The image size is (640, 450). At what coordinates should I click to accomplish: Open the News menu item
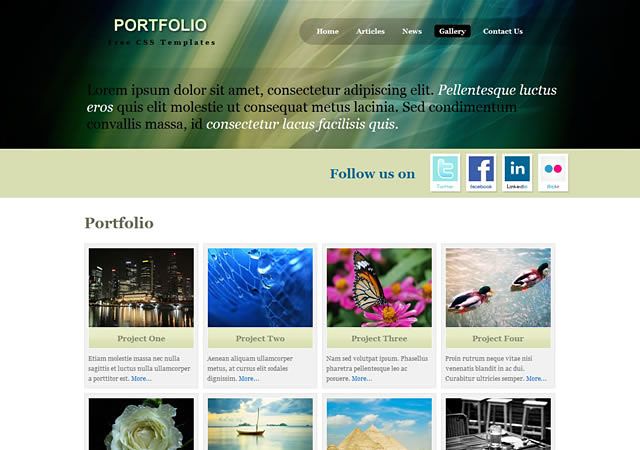(412, 31)
